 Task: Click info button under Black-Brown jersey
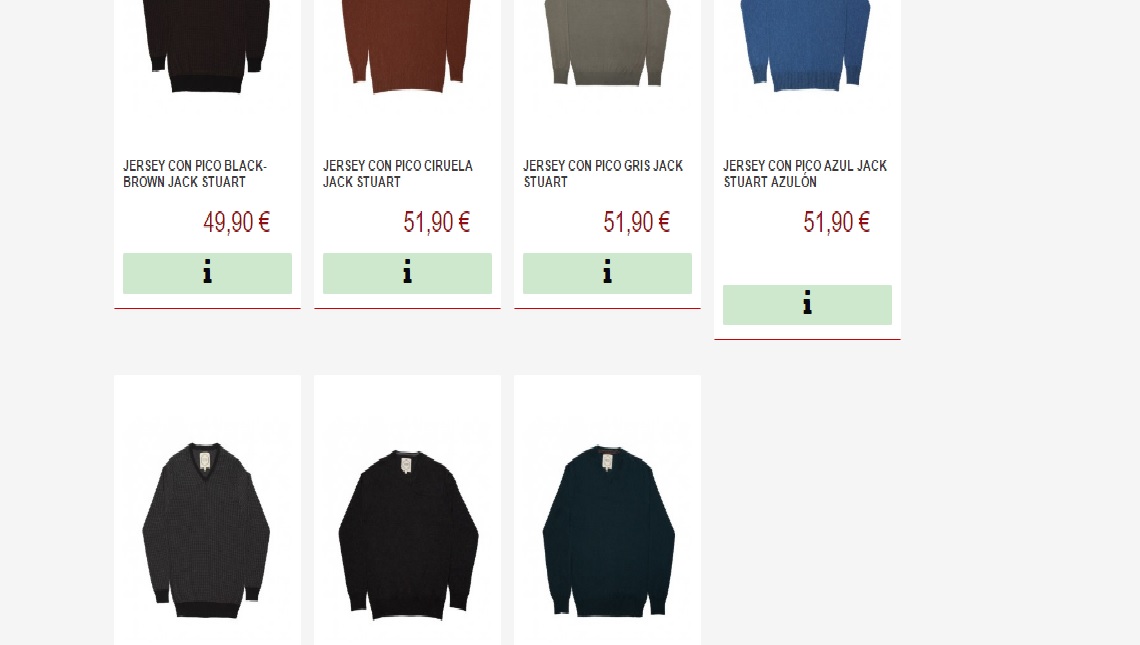point(207,273)
